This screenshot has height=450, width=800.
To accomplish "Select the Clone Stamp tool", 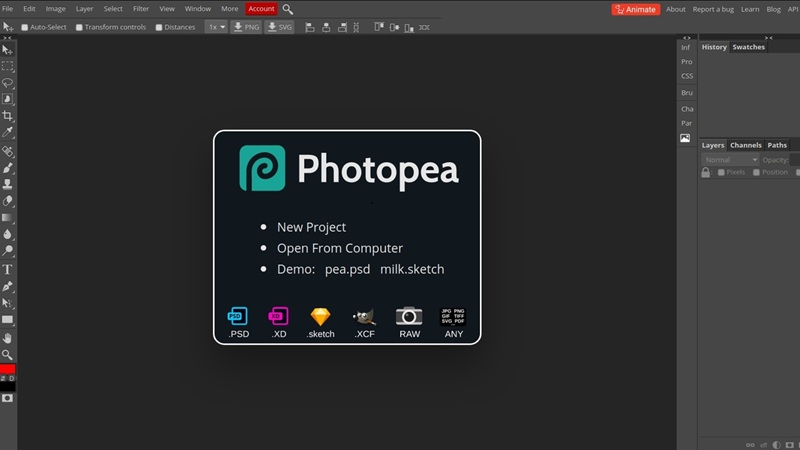I will tap(7, 184).
